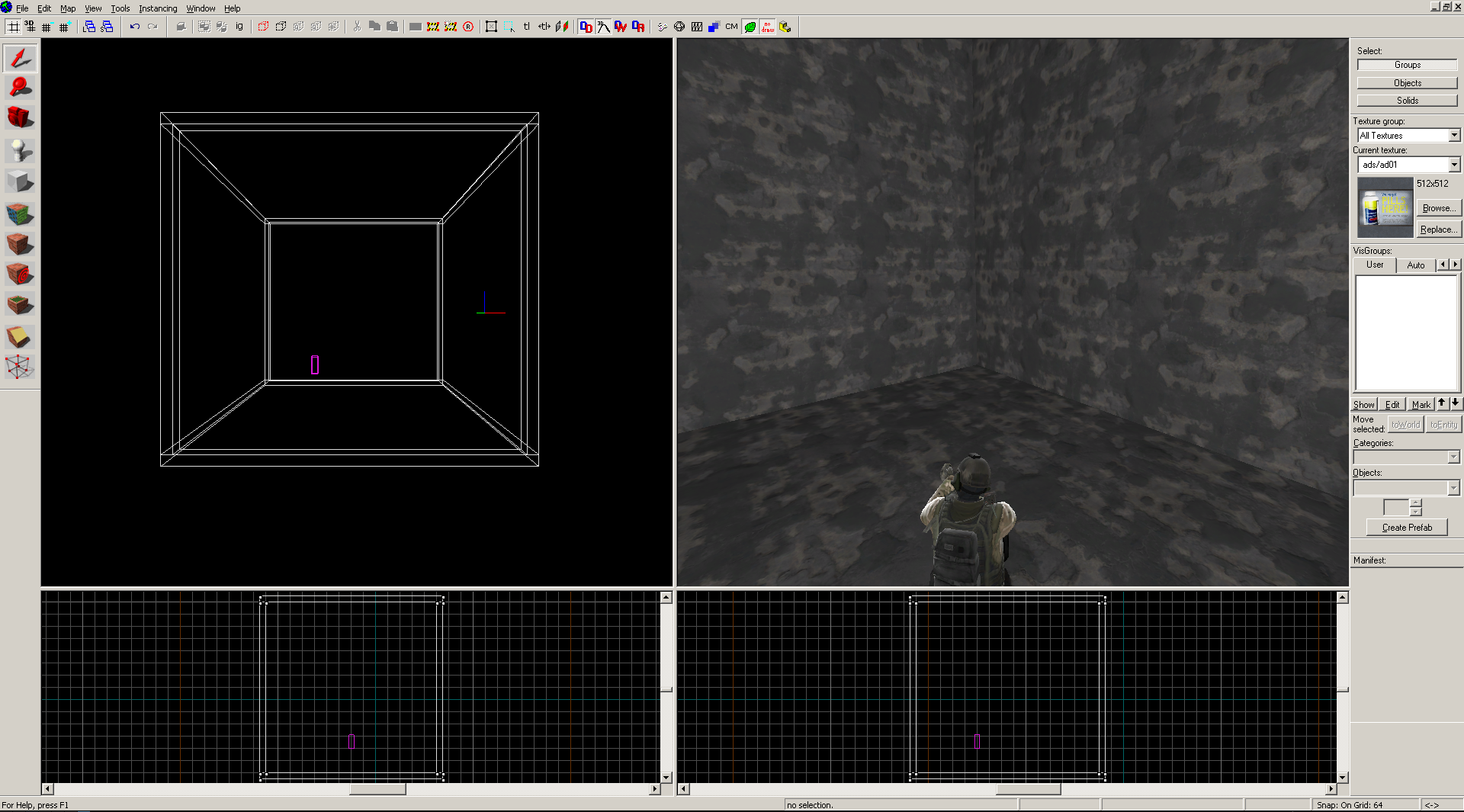Toggle displacement 3D walkable 'DW' icon

(621, 27)
